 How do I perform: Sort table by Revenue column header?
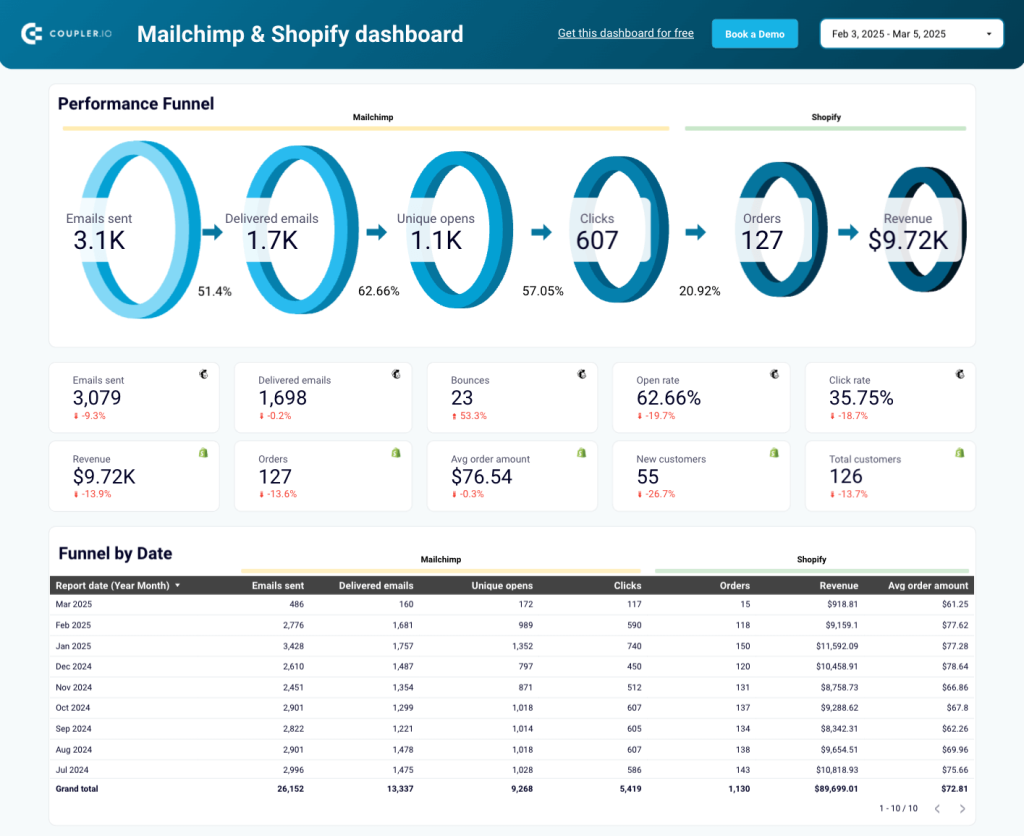839,586
